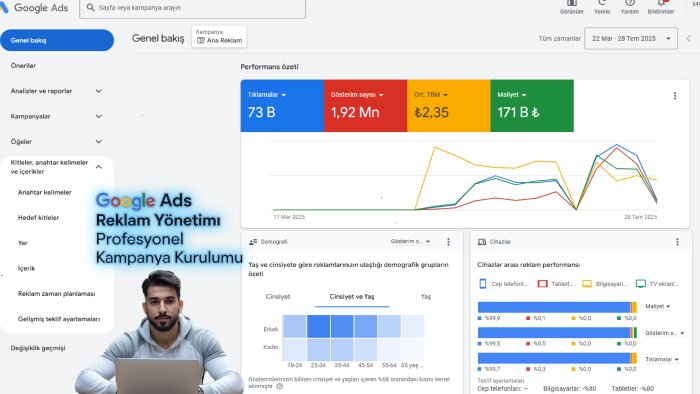Select Genel bakış in sidebar
The width and height of the screenshot is (700, 394).
pyautogui.click(x=57, y=40)
